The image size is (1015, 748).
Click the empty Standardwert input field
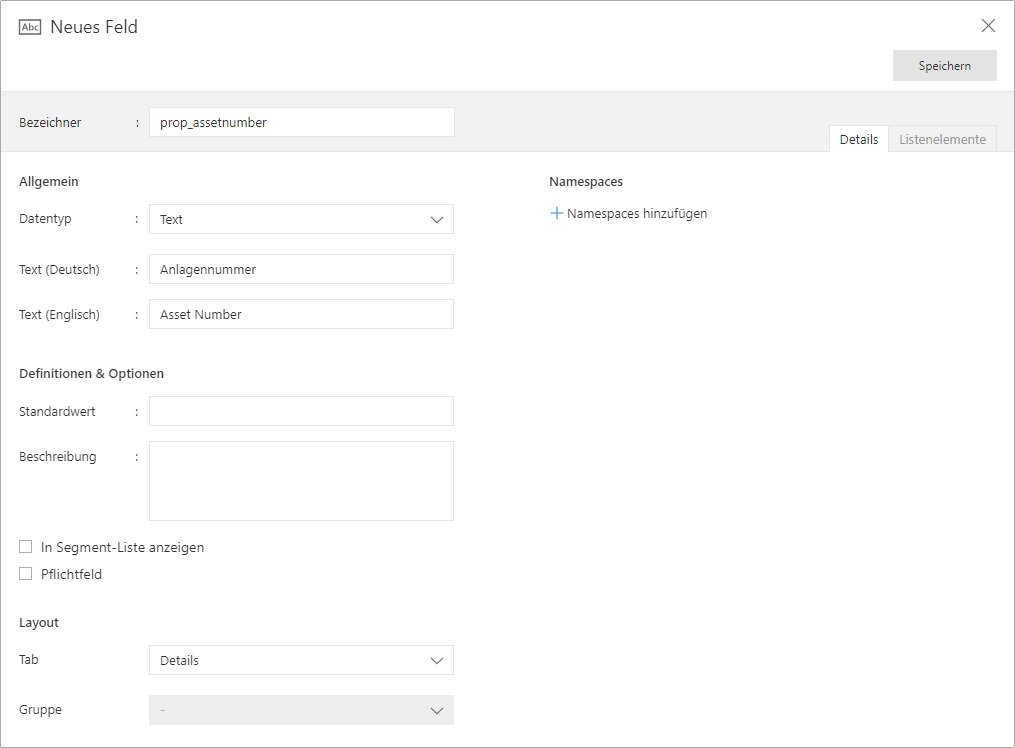[x=300, y=411]
